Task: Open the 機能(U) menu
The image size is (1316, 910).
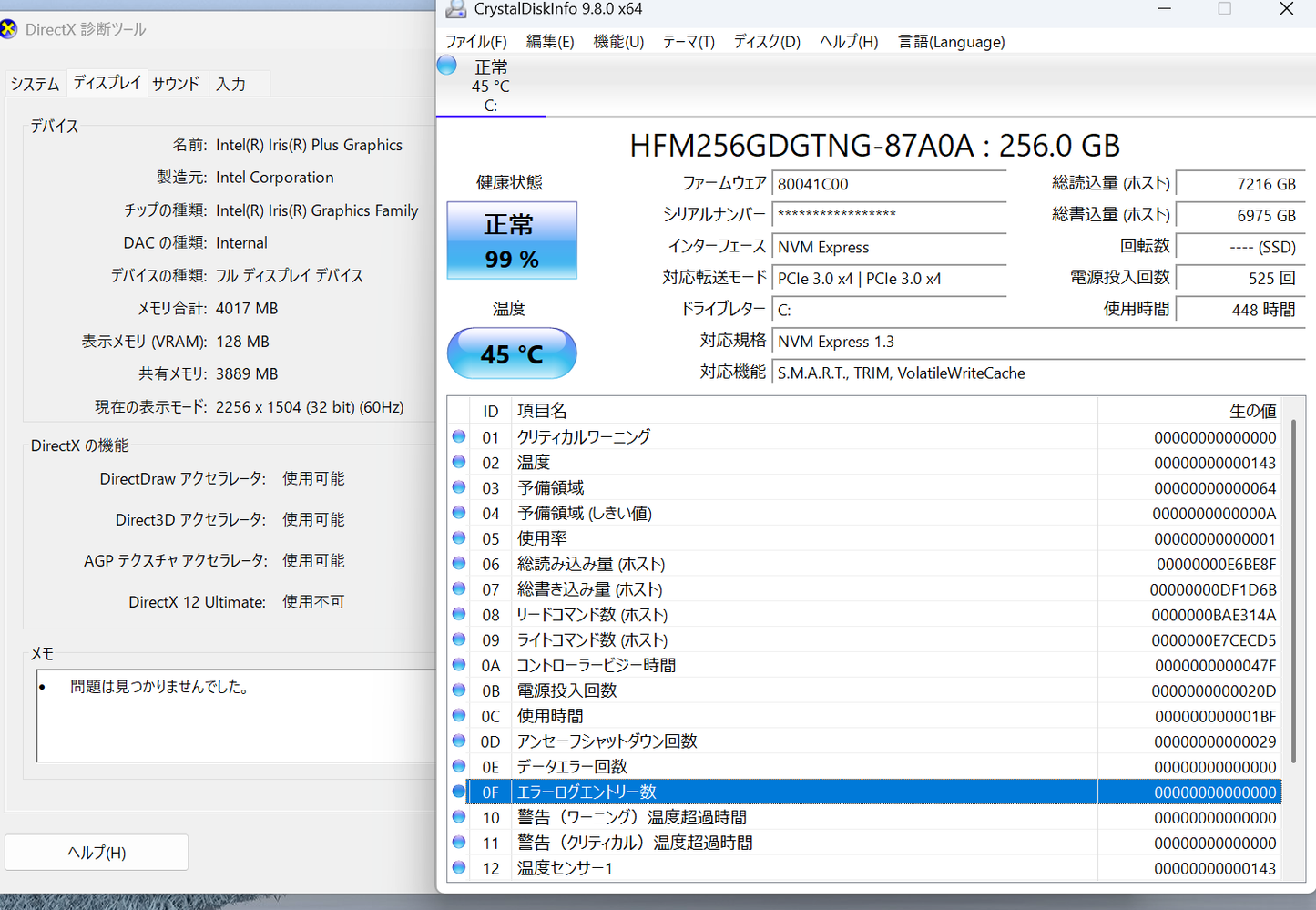Action: tap(618, 42)
